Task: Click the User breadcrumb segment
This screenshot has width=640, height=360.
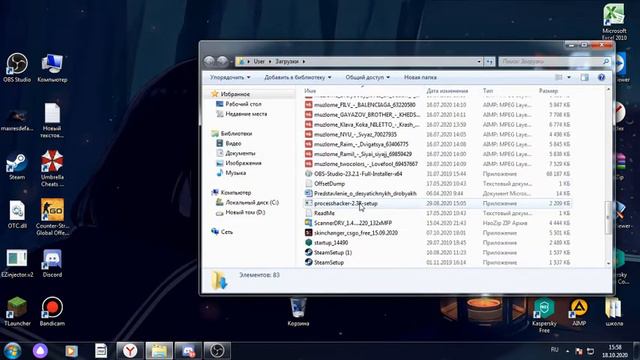Action: tap(259, 62)
